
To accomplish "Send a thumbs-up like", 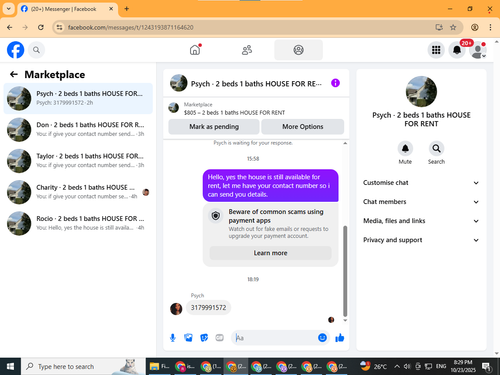I will click(340, 338).
